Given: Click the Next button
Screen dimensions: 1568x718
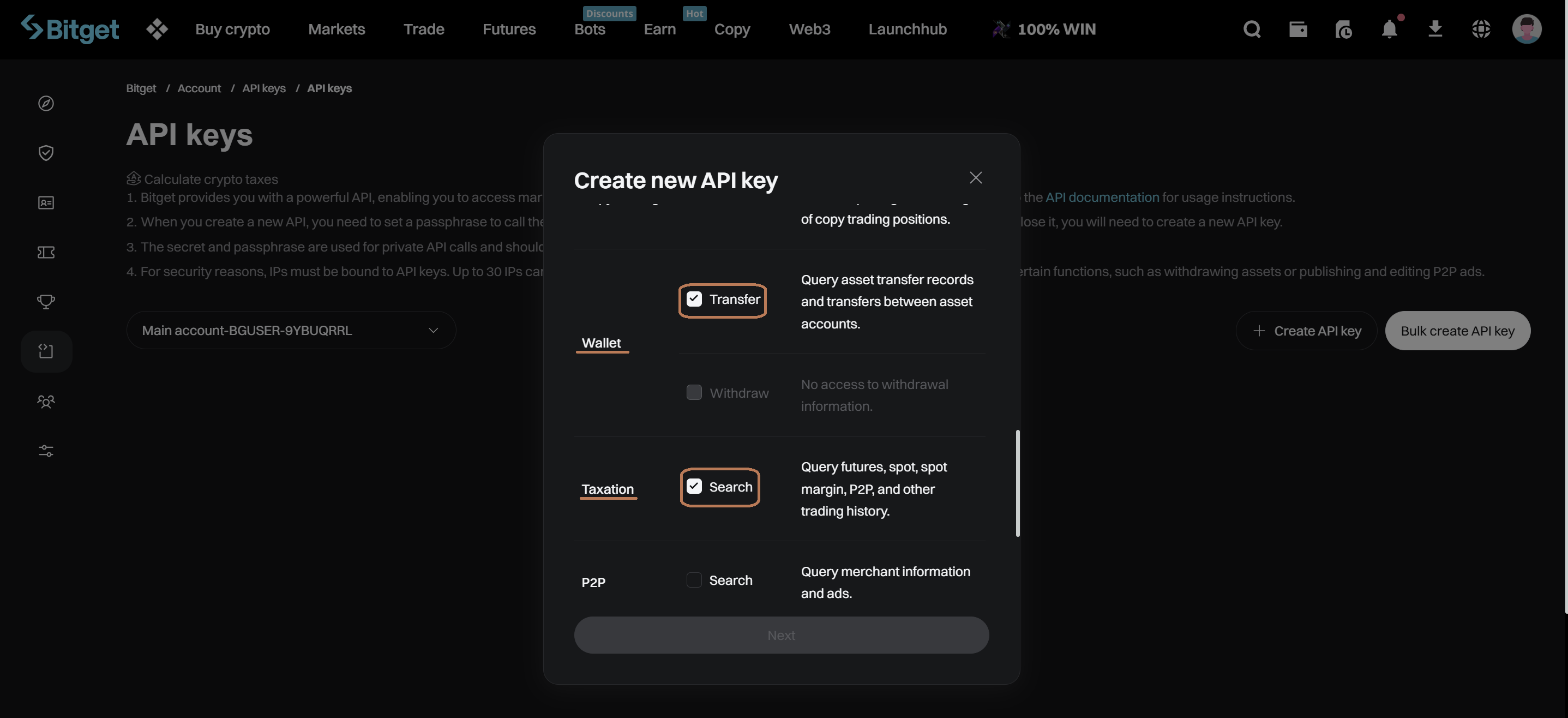Looking at the screenshot, I should (x=781, y=635).
